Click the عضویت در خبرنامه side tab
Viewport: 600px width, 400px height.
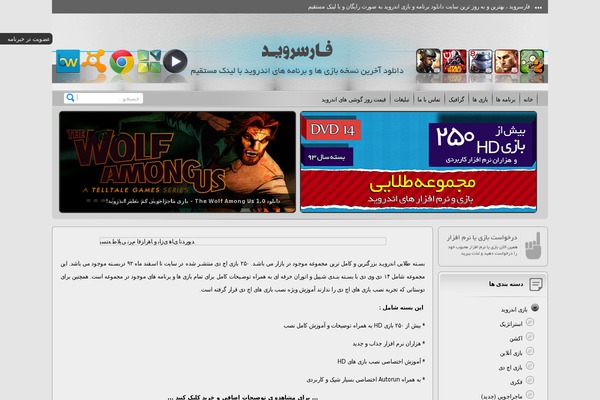click(x=26, y=39)
